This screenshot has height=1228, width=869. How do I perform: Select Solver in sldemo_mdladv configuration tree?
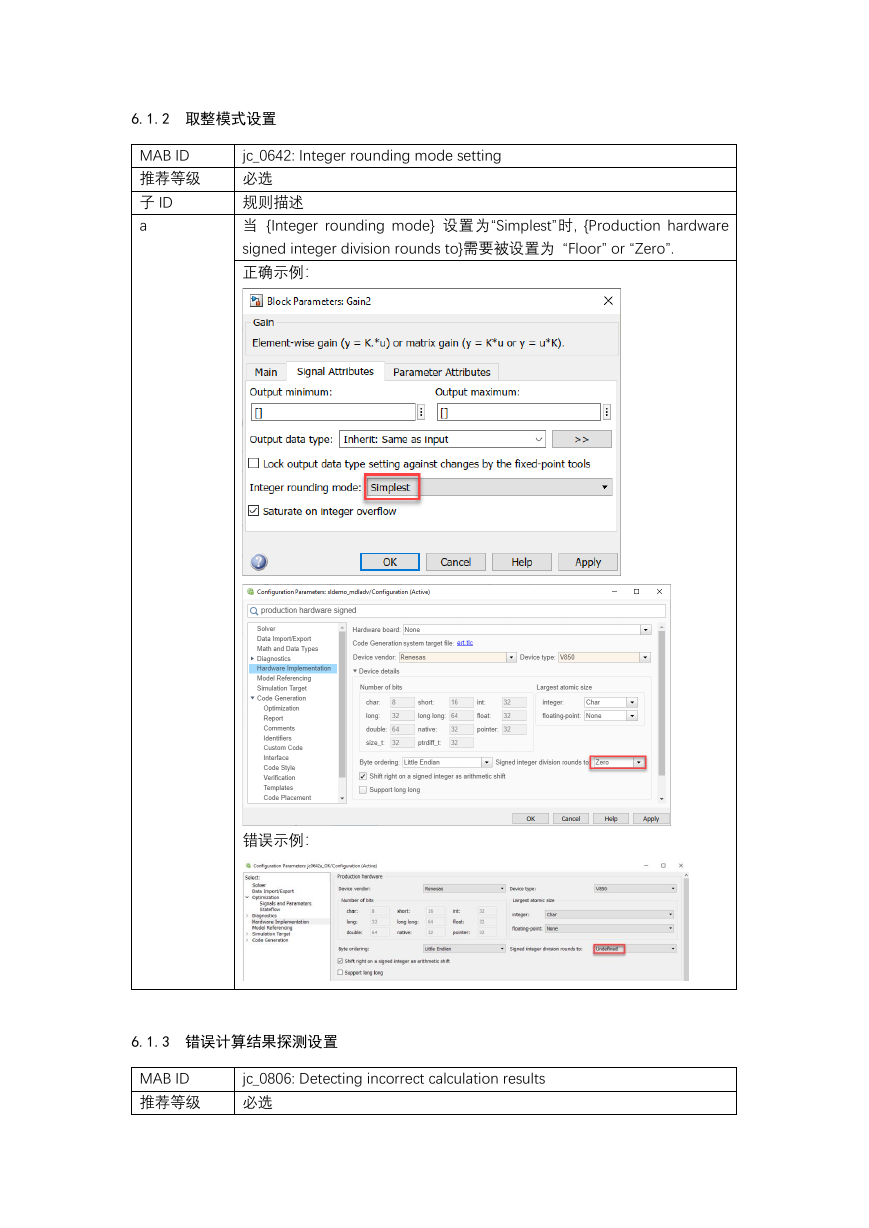coord(266,629)
